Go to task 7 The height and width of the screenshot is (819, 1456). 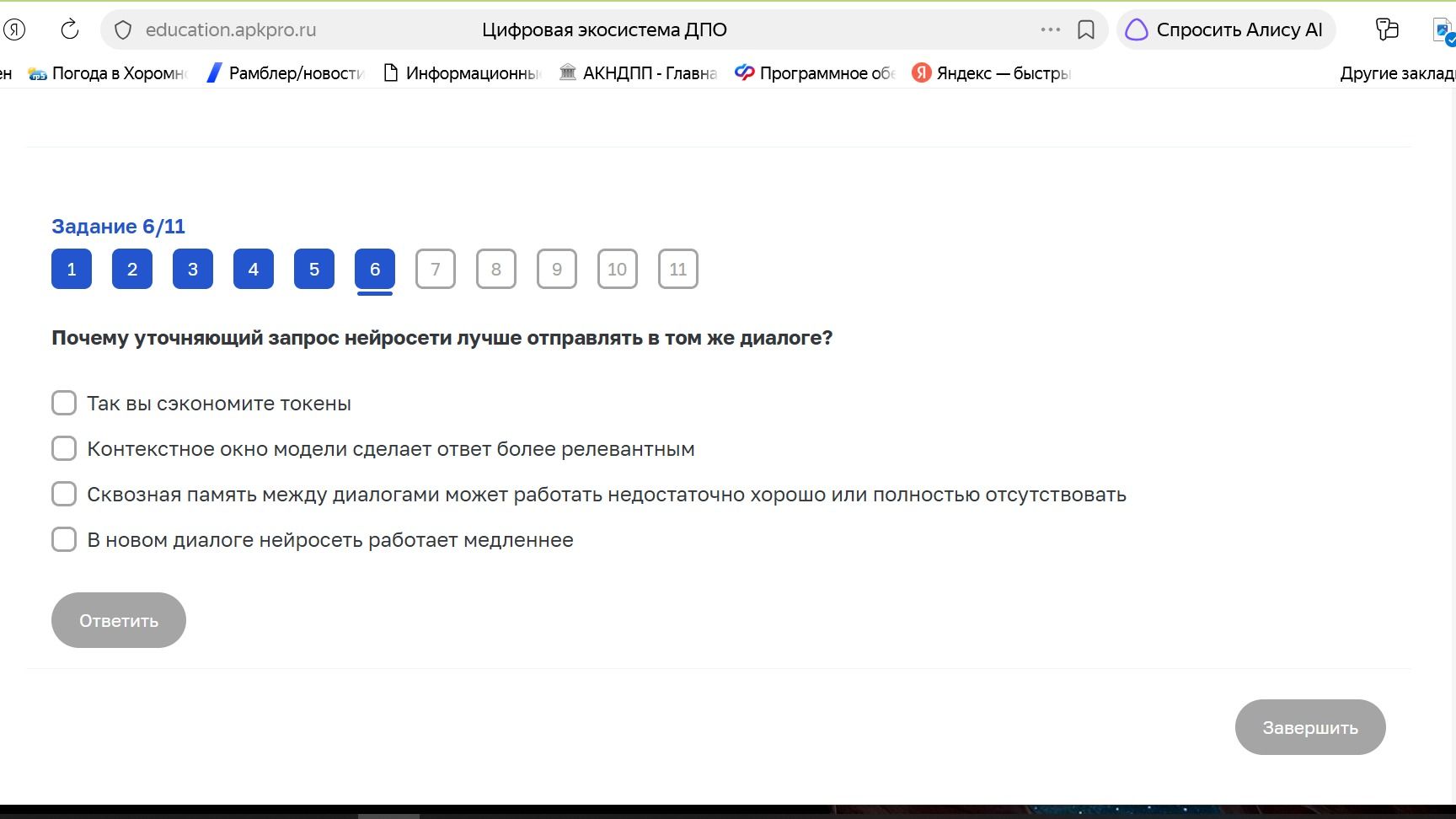(436, 269)
